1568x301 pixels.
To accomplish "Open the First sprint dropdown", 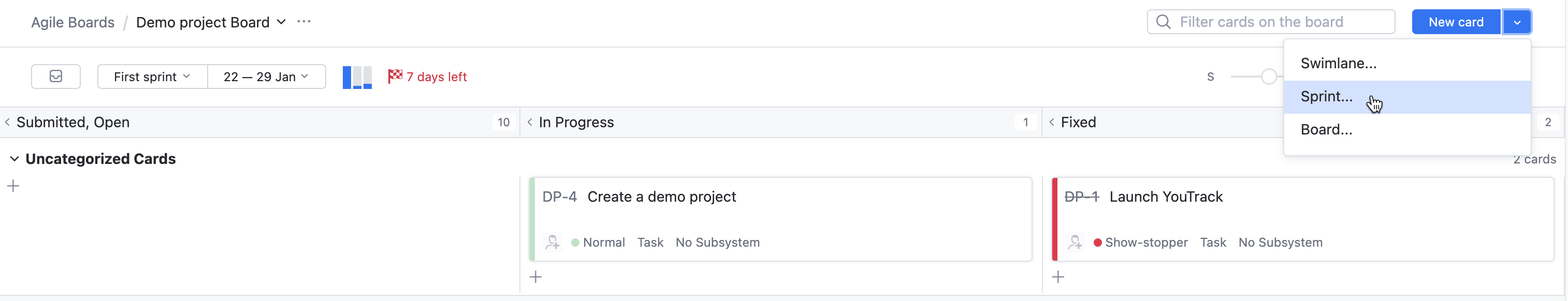I will (152, 77).
